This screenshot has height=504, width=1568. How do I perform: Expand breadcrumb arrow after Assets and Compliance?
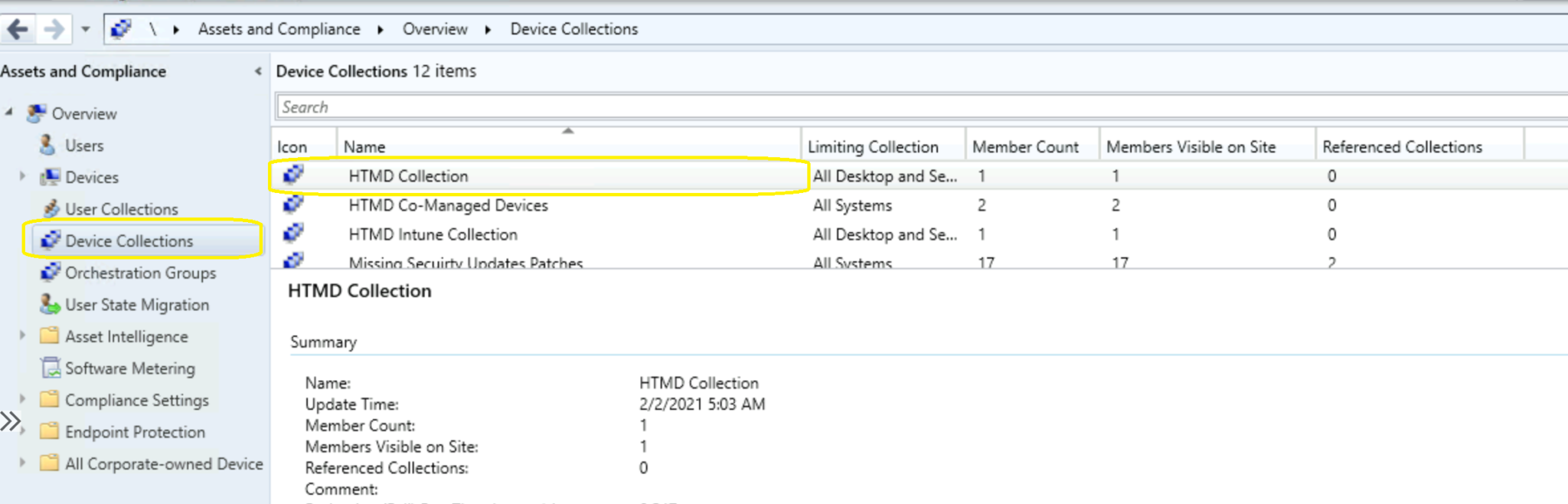(x=380, y=30)
